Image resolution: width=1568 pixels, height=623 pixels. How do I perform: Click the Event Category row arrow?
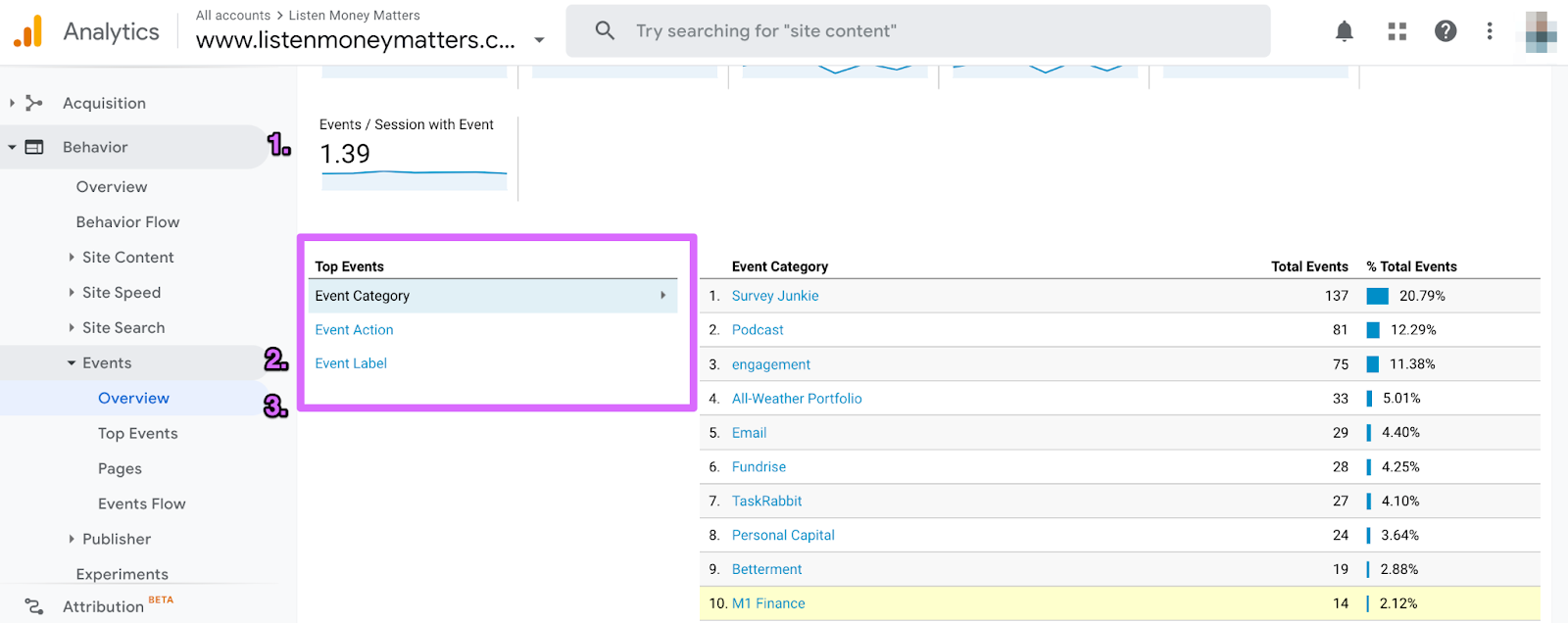tap(663, 296)
